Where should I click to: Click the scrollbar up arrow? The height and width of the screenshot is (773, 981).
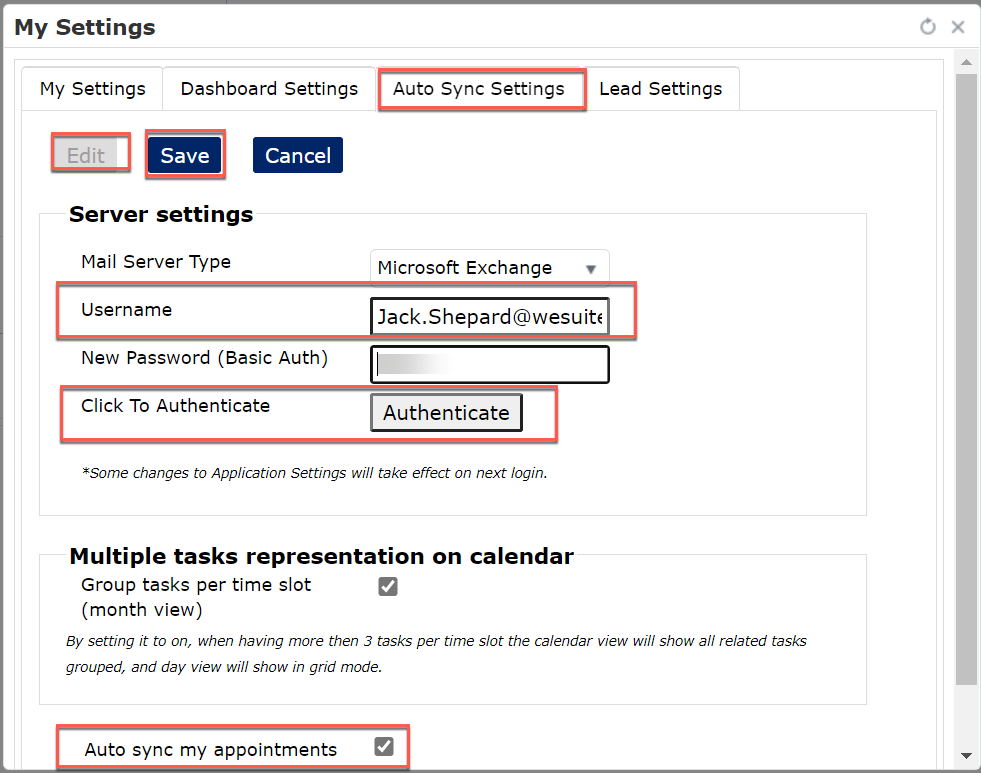tap(966, 62)
